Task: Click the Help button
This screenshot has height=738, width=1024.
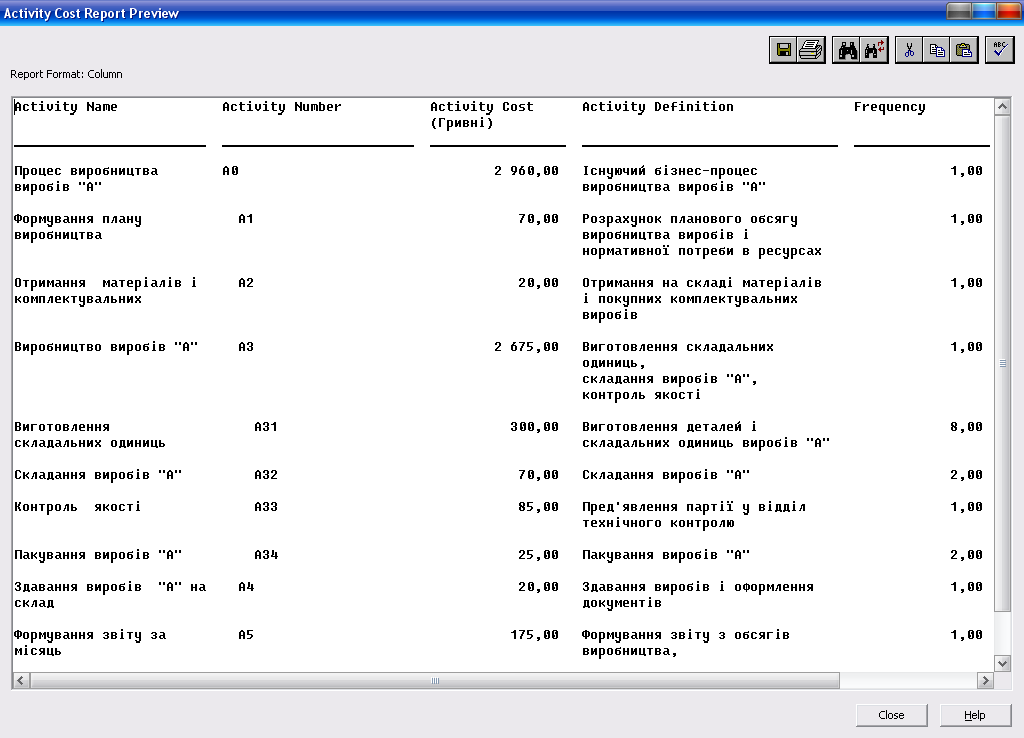Action: (x=974, y=715)
